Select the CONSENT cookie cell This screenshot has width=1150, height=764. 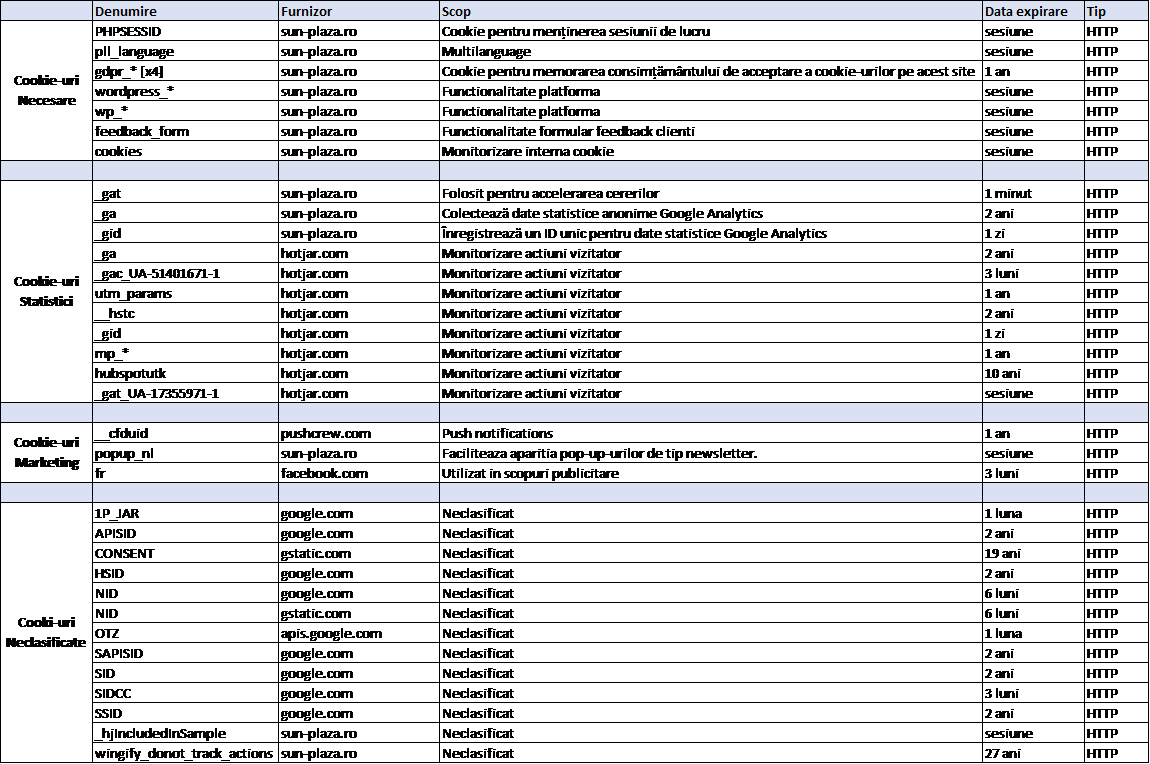[x=186, y=554]
